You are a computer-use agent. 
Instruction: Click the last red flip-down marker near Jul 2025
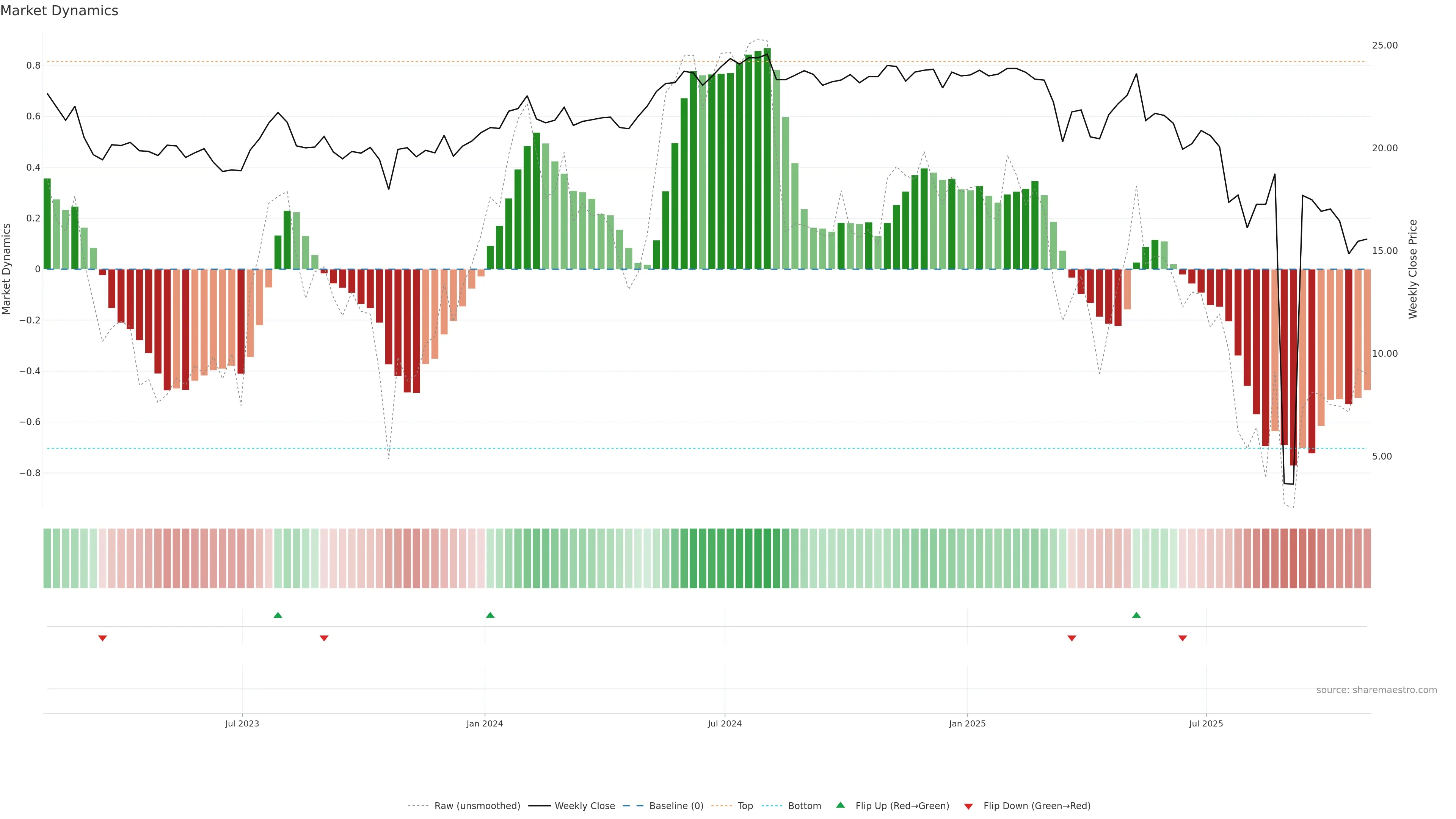(1183, 638)
